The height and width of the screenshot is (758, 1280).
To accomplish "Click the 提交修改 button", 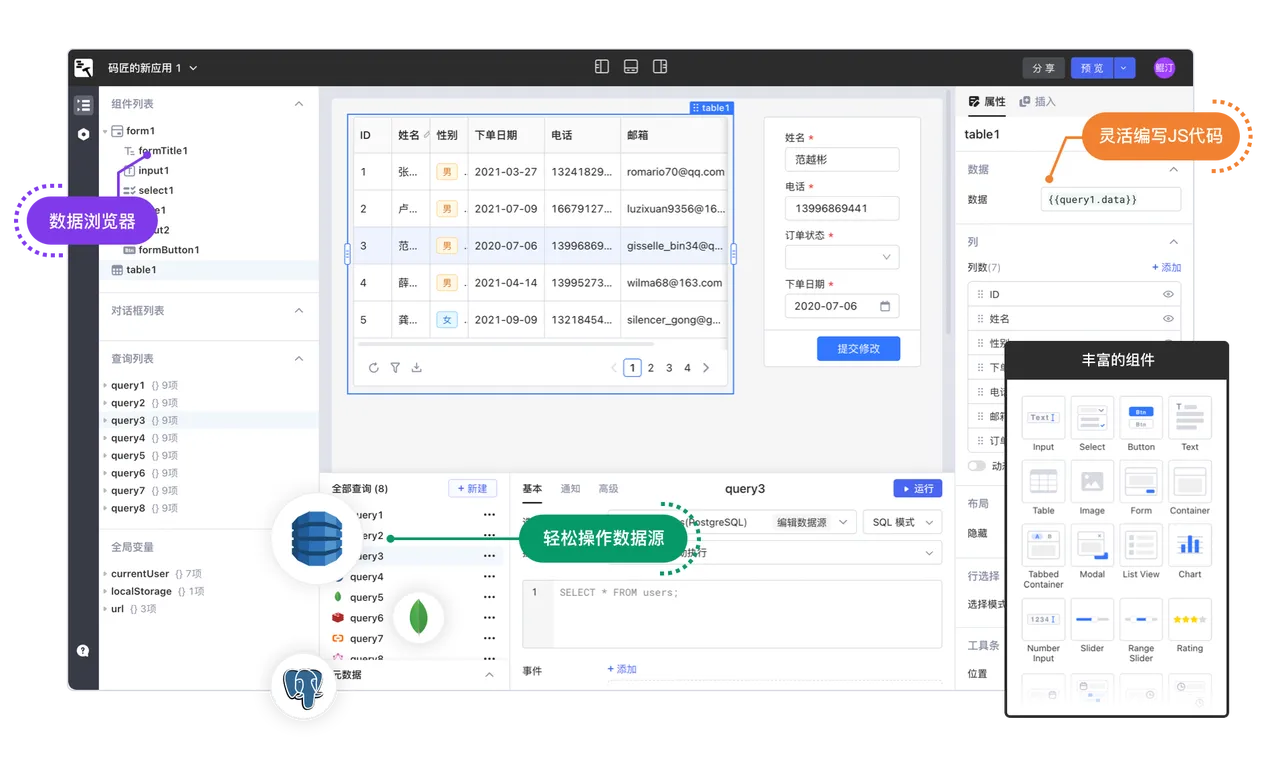I will coord(858,348).
